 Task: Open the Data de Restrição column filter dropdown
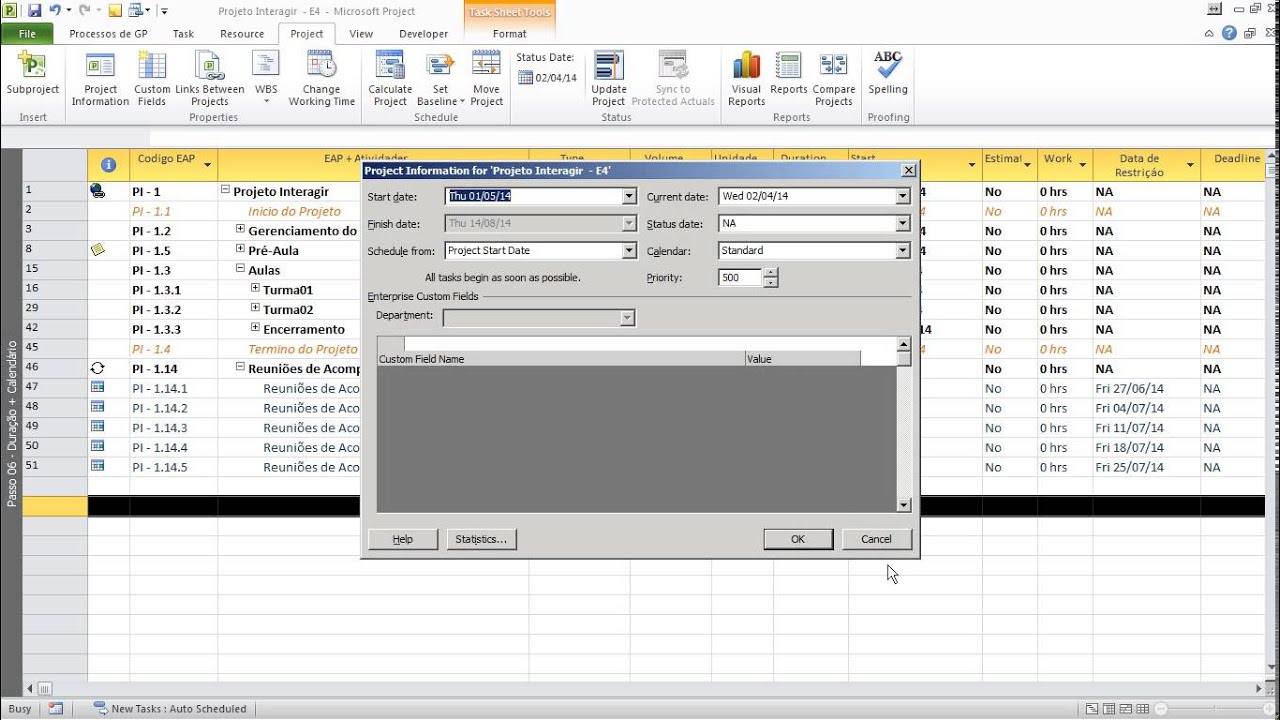[x=1191, y=165]
